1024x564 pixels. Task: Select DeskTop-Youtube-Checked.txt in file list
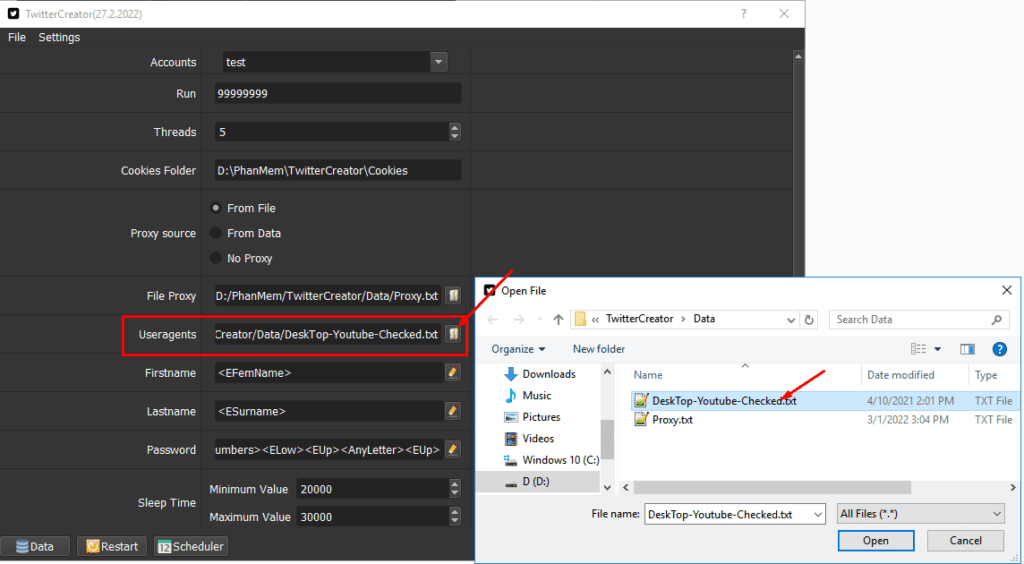823,401
